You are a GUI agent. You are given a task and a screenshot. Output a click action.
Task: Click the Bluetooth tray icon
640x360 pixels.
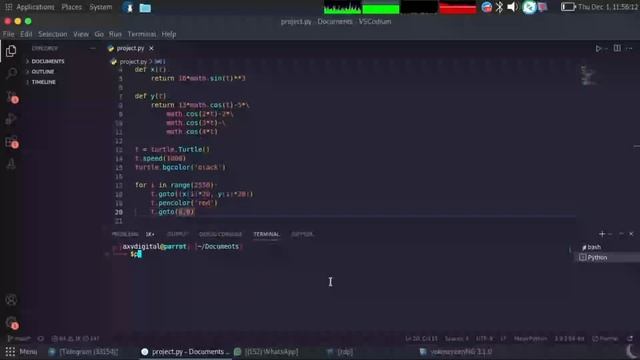tap(499, 7)
